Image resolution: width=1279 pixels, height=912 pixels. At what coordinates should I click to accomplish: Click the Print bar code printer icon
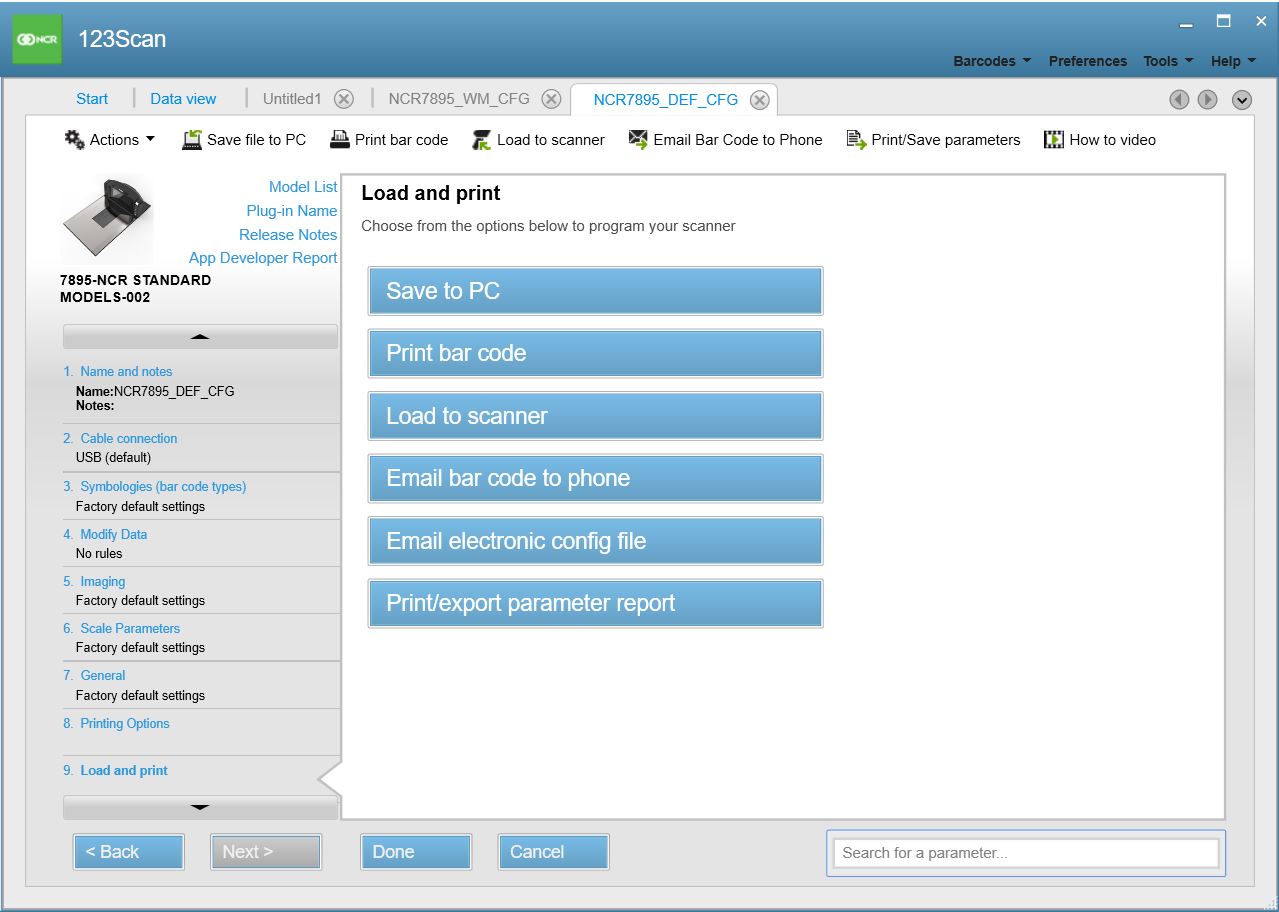[340, 139]
